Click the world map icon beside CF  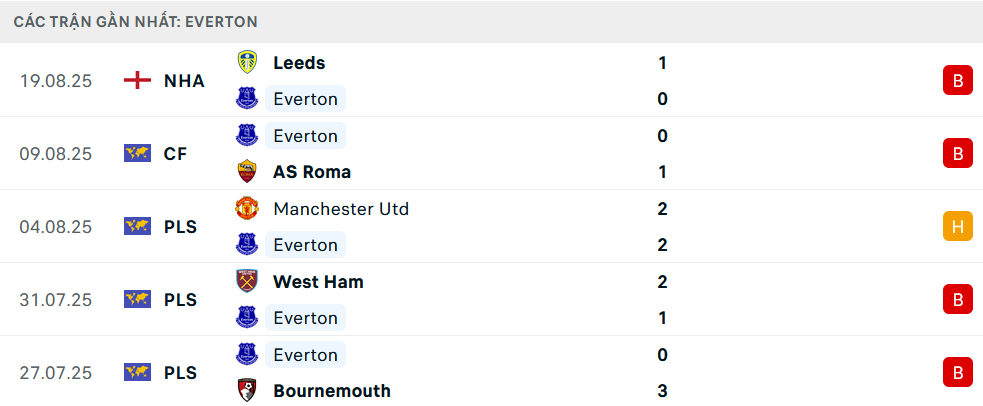137,154
